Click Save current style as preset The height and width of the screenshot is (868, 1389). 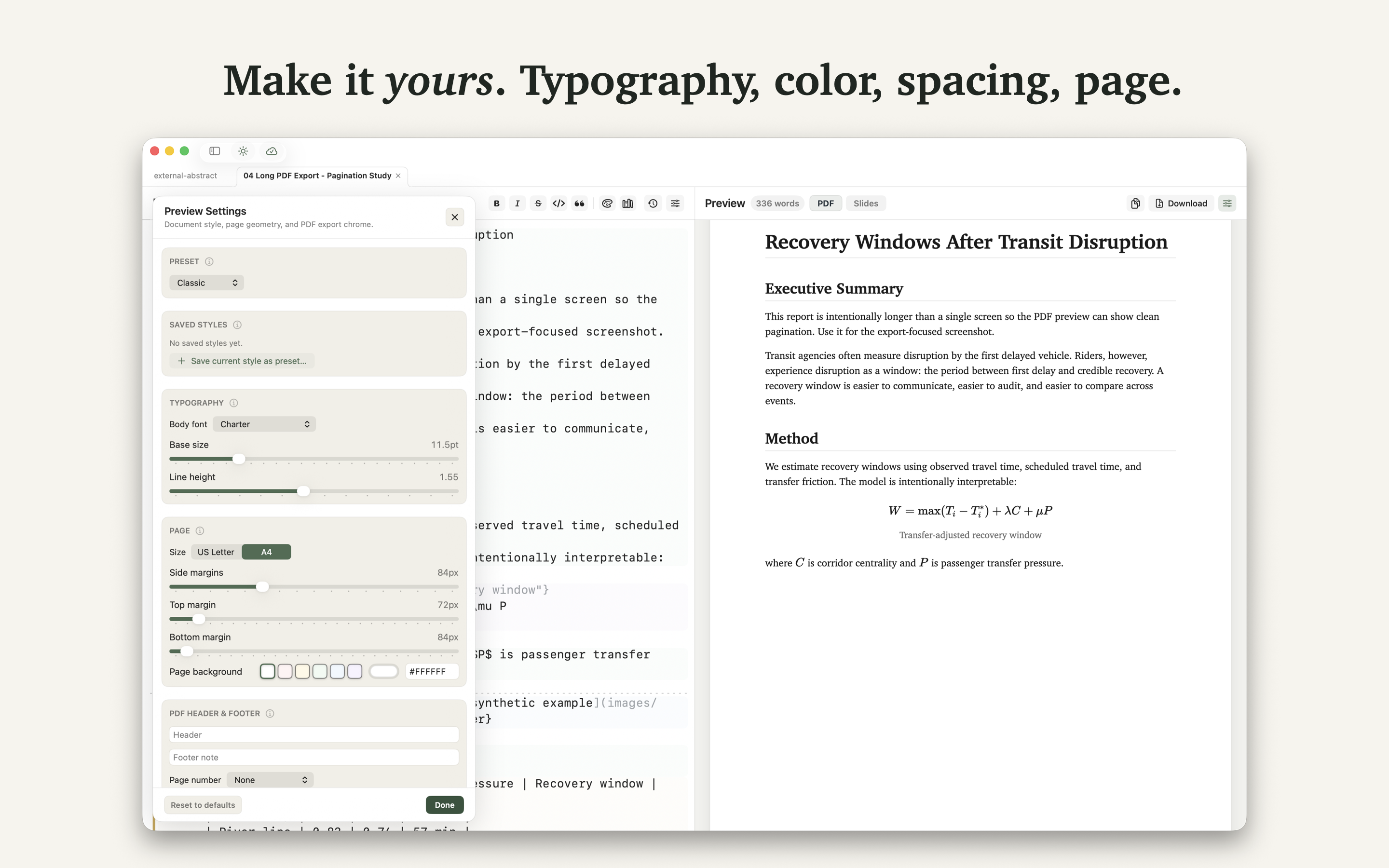[x=242, y=361]
